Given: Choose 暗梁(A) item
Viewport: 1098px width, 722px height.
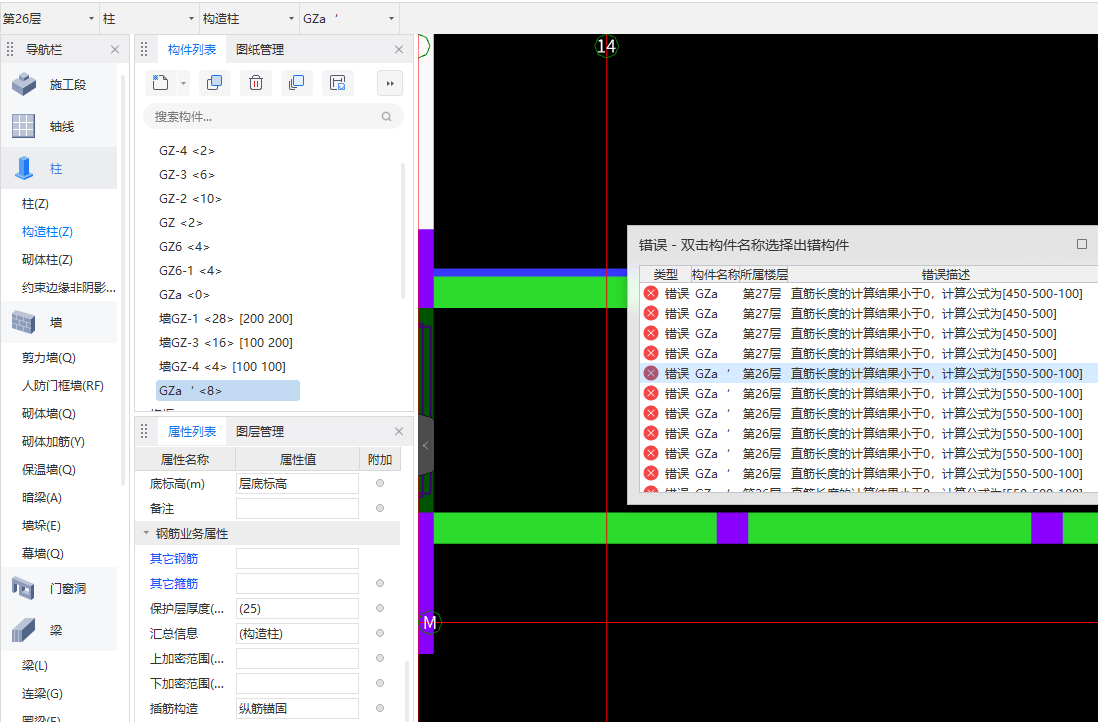Looking at the screenshot, I should pyautogui.click(x=41, y=498).
